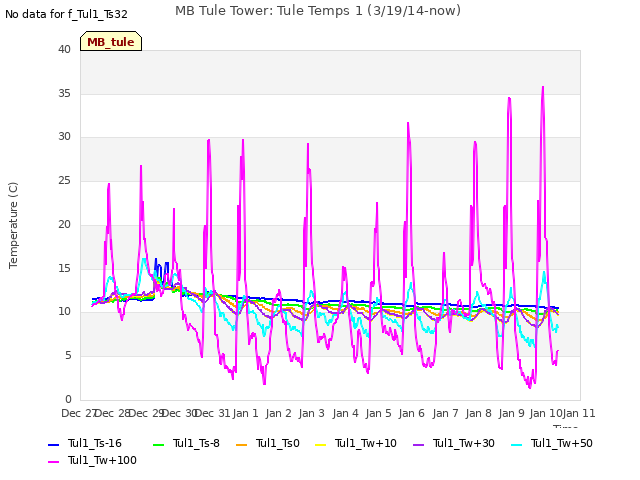Select the Tul1_Tw+50 legend label
640x480 pixels.
pyautogui.click(x=562, y=444)
